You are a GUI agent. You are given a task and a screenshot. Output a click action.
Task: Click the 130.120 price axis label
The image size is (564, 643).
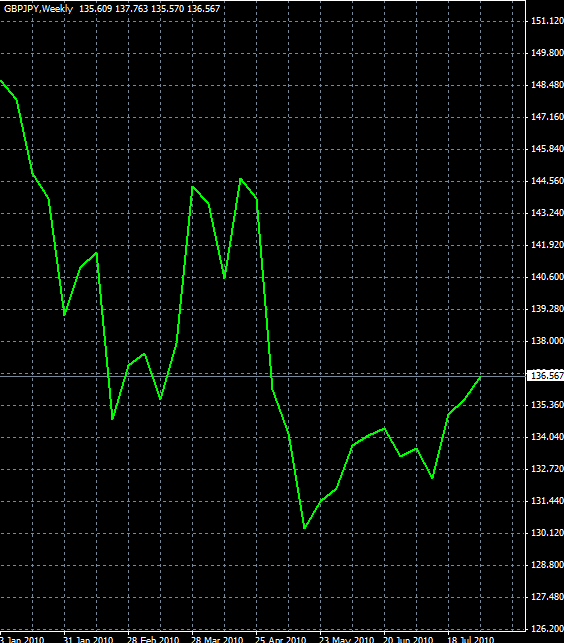click(x=547, y=533)
